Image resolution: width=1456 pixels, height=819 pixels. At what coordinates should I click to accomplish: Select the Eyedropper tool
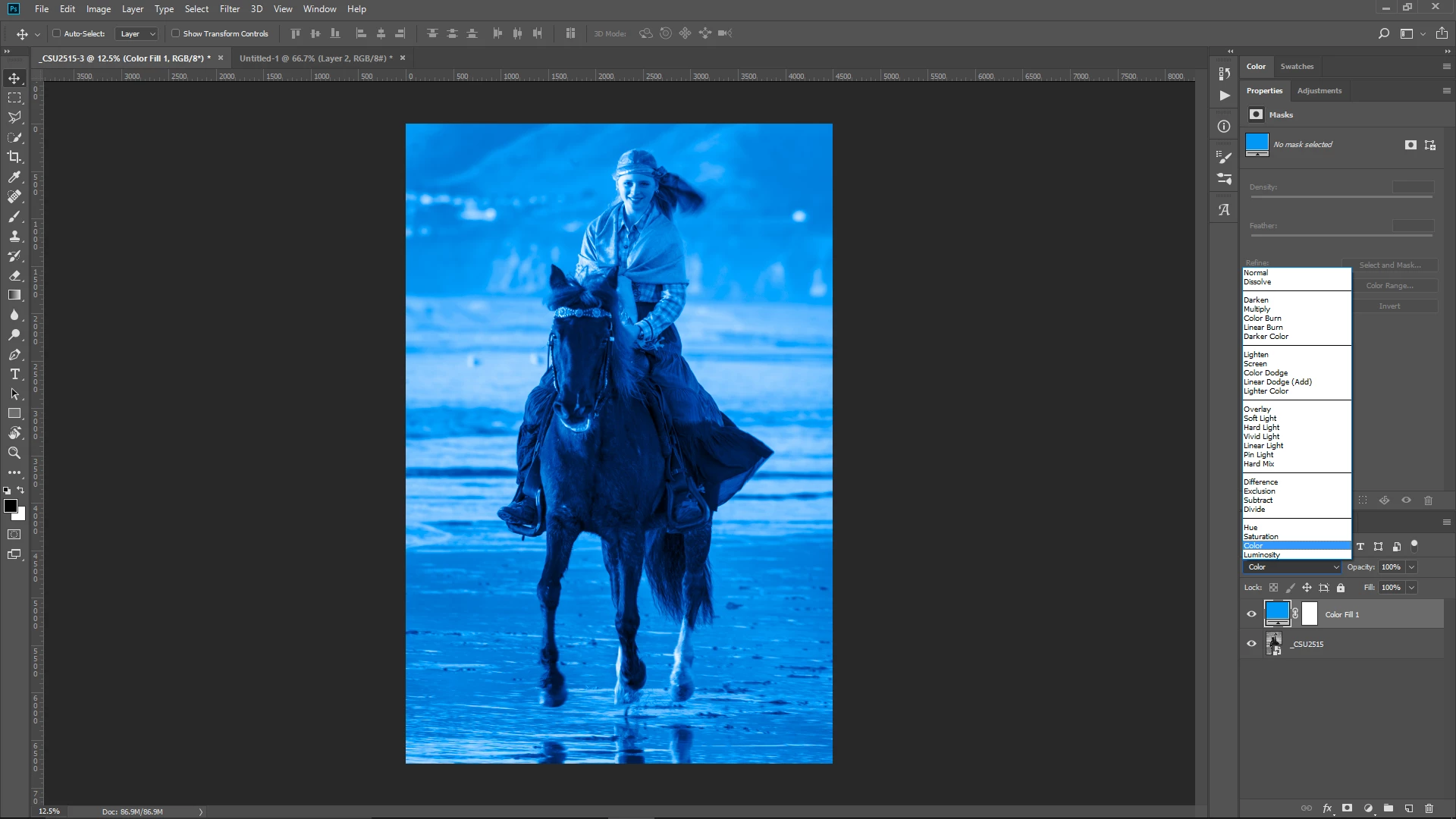(x=14, y=177)
